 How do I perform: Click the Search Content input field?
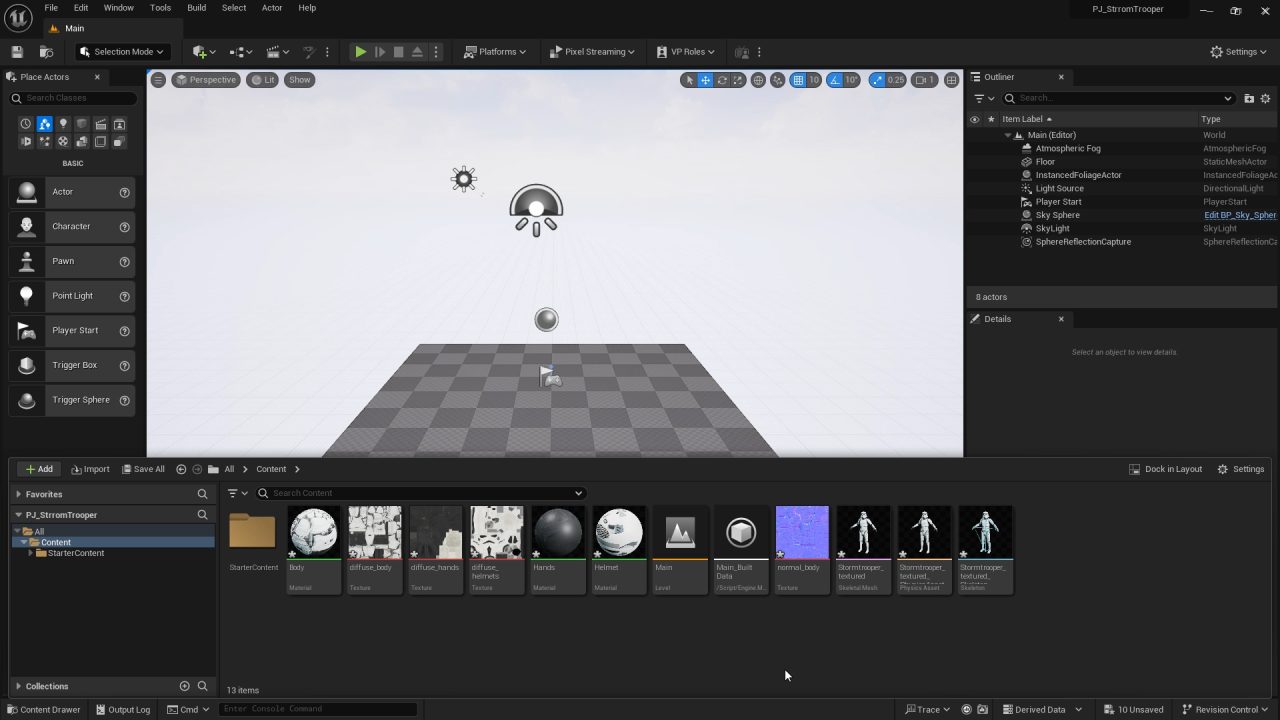(420, 493)
